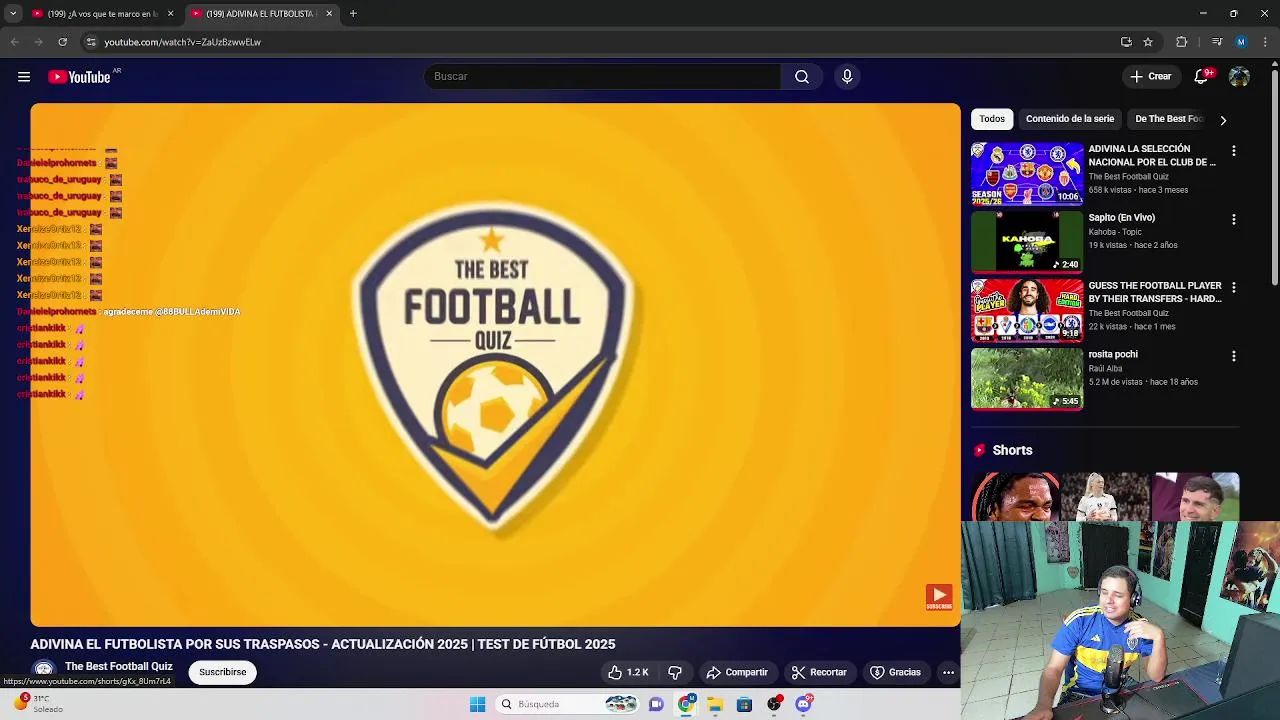Open GUESS THE FOOTBALL PLAYER video thumbnail
The height and width of the screenshot is (720, 1280).
tap(1027, 311)
